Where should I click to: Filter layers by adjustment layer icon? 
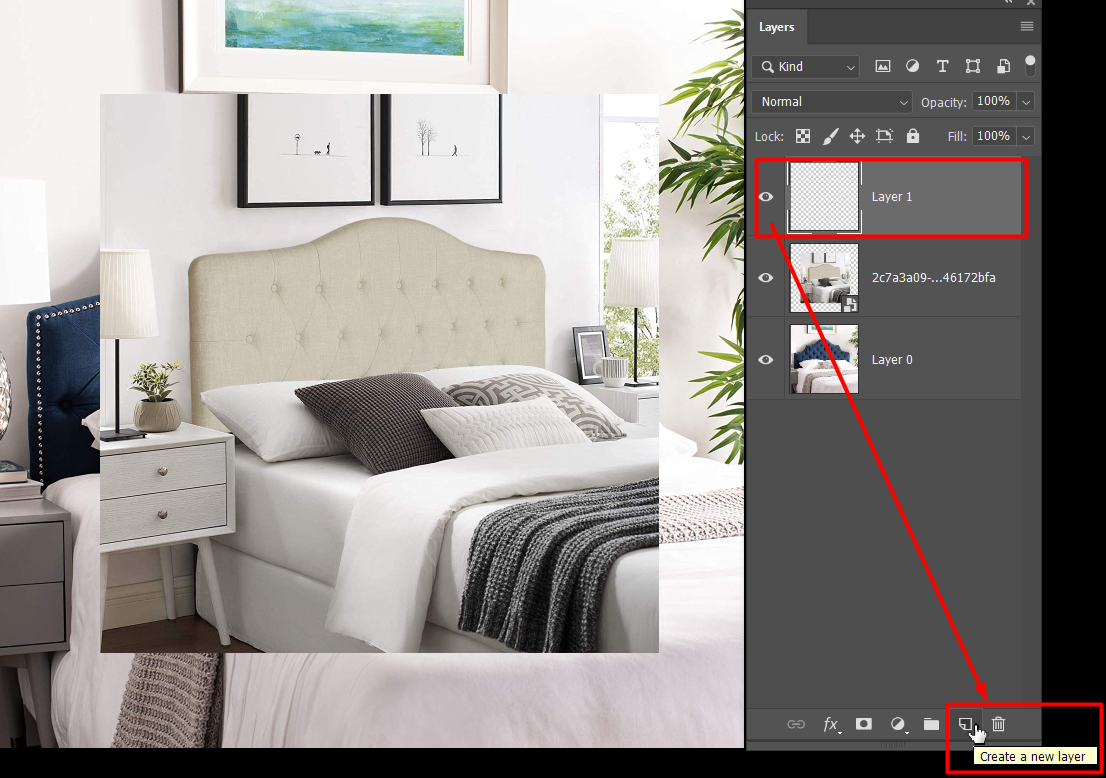tap(913, 66)
